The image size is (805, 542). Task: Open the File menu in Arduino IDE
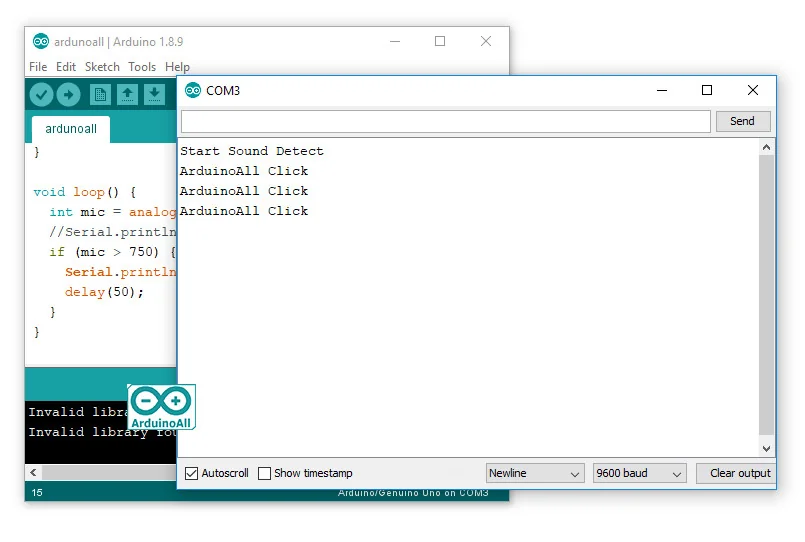(x=38, y=67)
